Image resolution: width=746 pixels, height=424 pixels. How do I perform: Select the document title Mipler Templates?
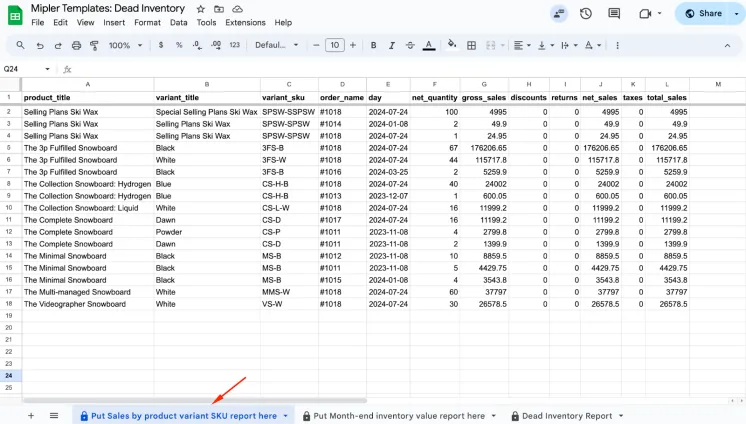pyautogui.click(x=108, y=9)
